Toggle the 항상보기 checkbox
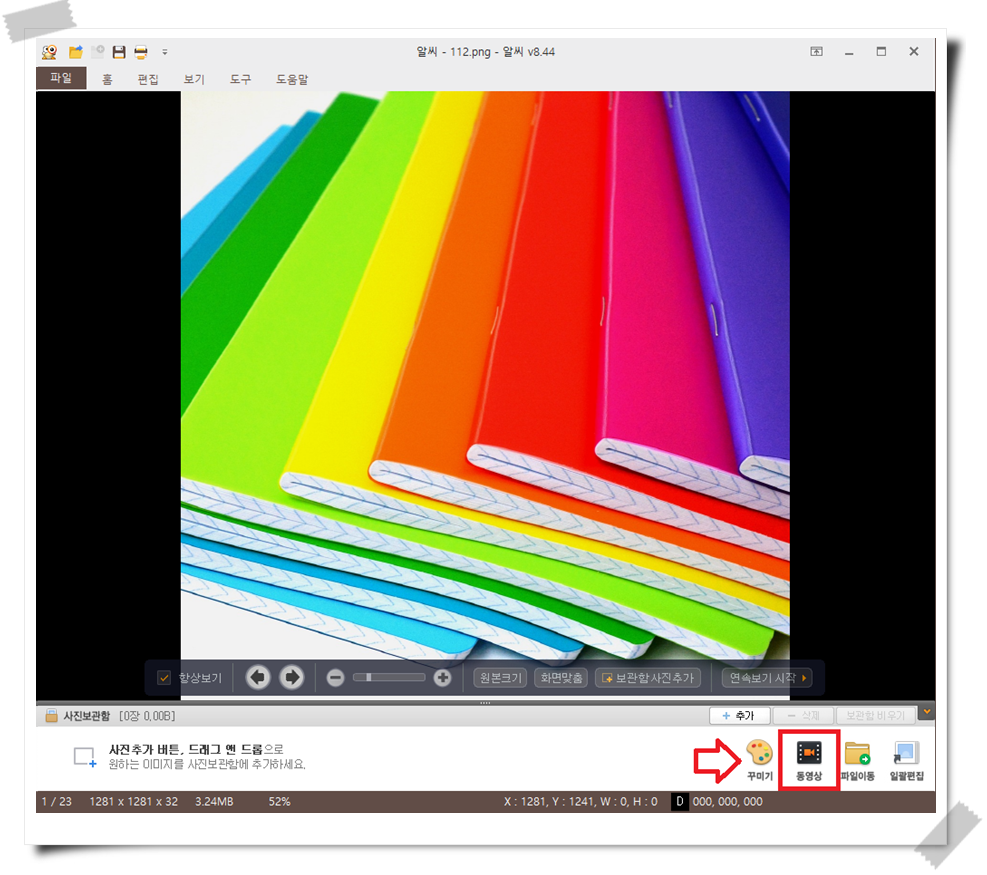Screen dimensions: 987x875 tap(164, 678)
